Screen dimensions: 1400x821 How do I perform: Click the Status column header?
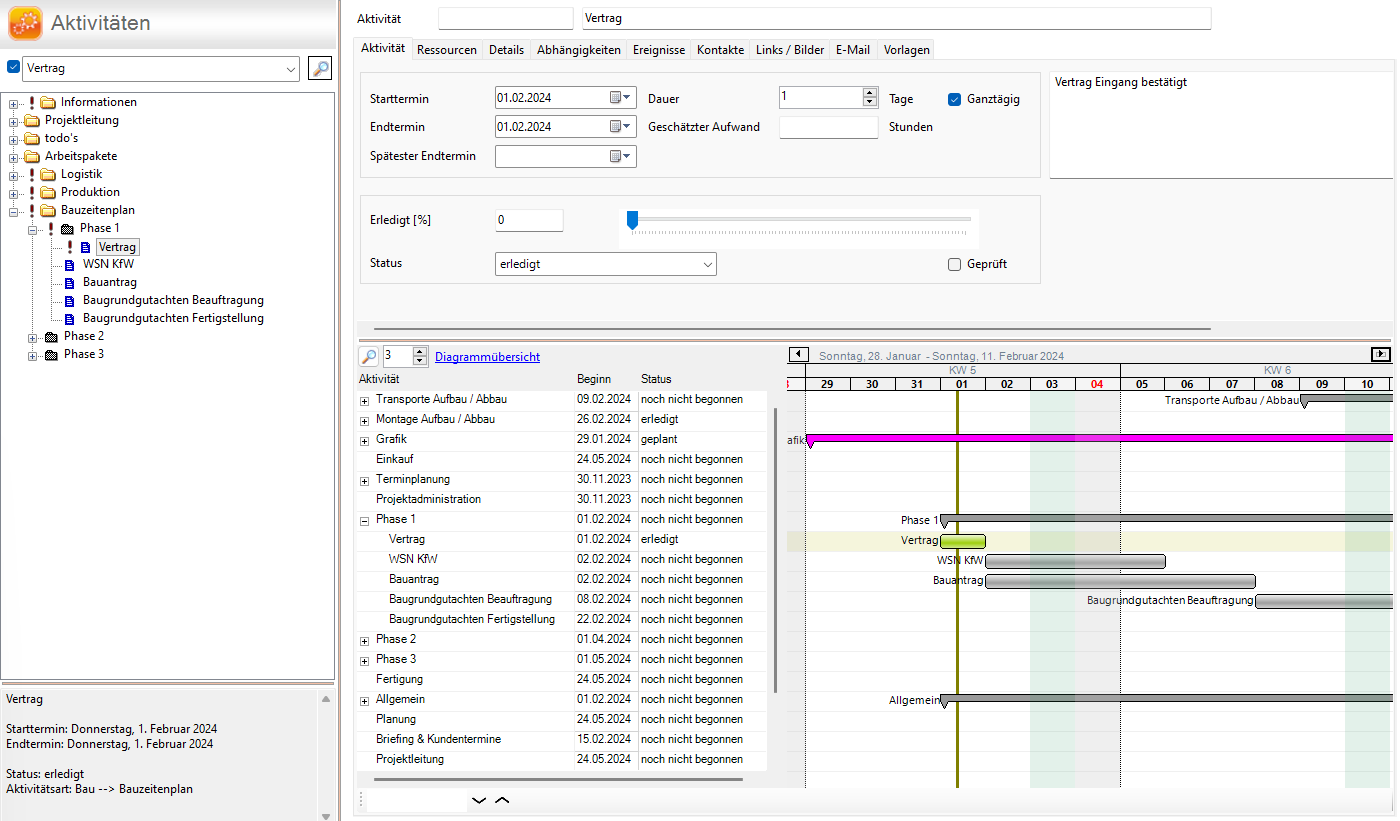click(656, 379)
